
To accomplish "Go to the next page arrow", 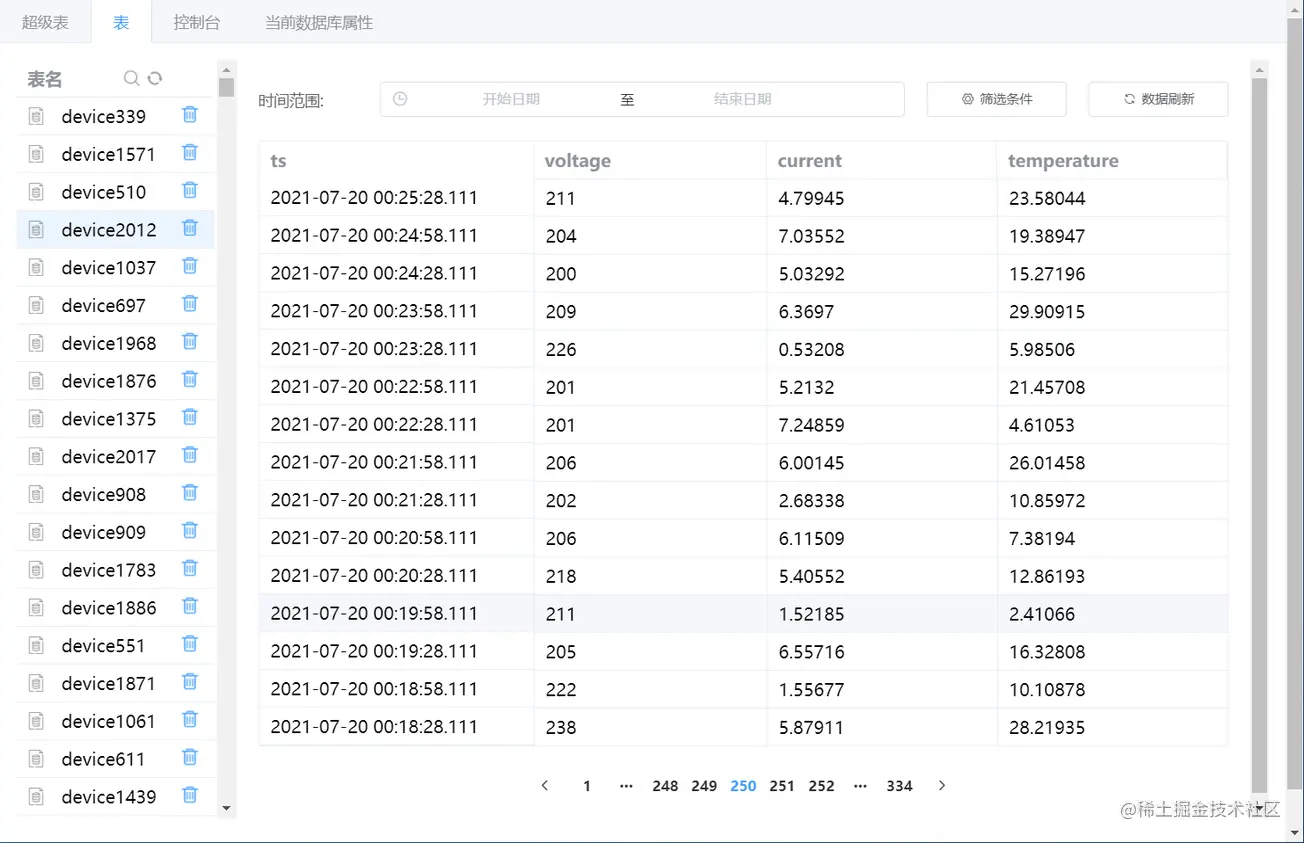I will pos(941,786).
